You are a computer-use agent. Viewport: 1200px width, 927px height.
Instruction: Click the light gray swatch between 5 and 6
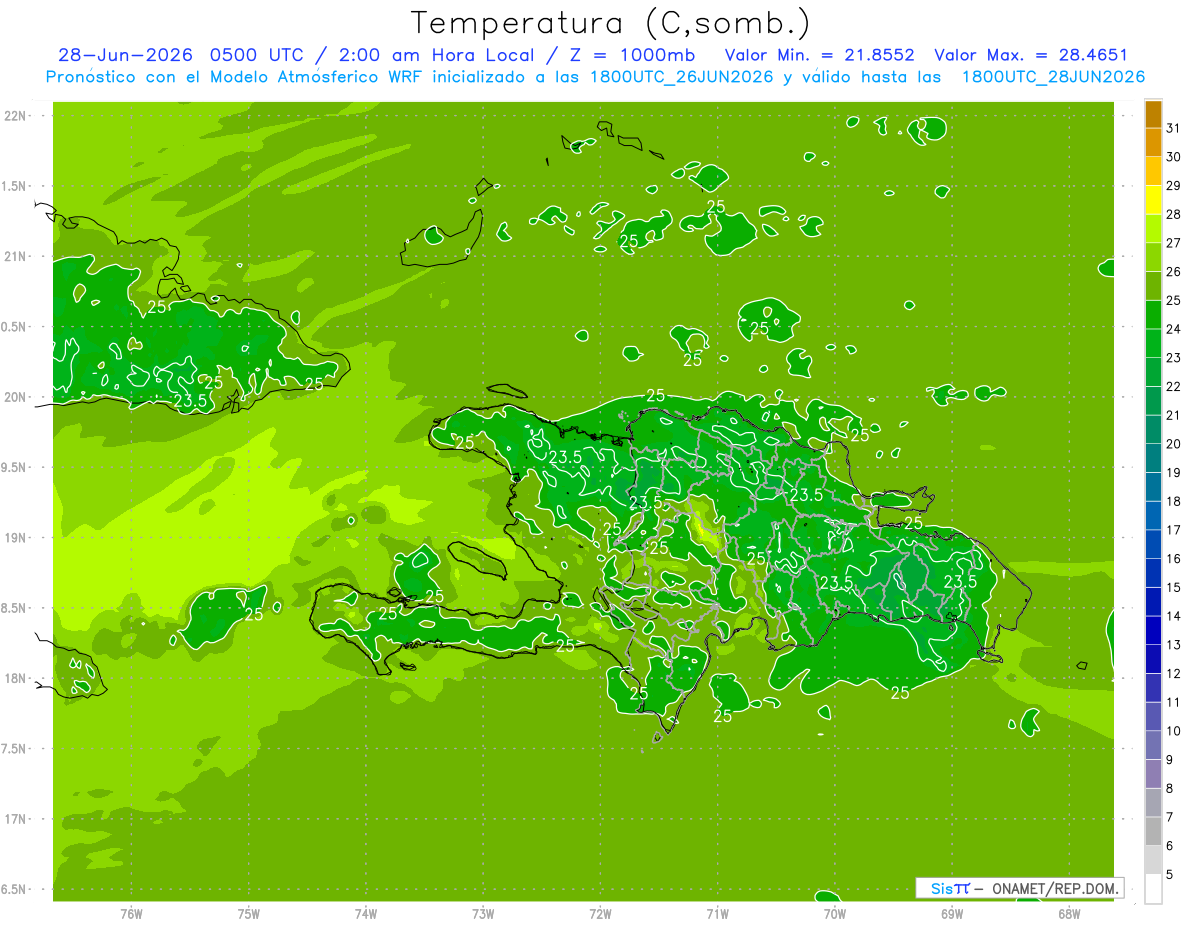pos(1153,860)
